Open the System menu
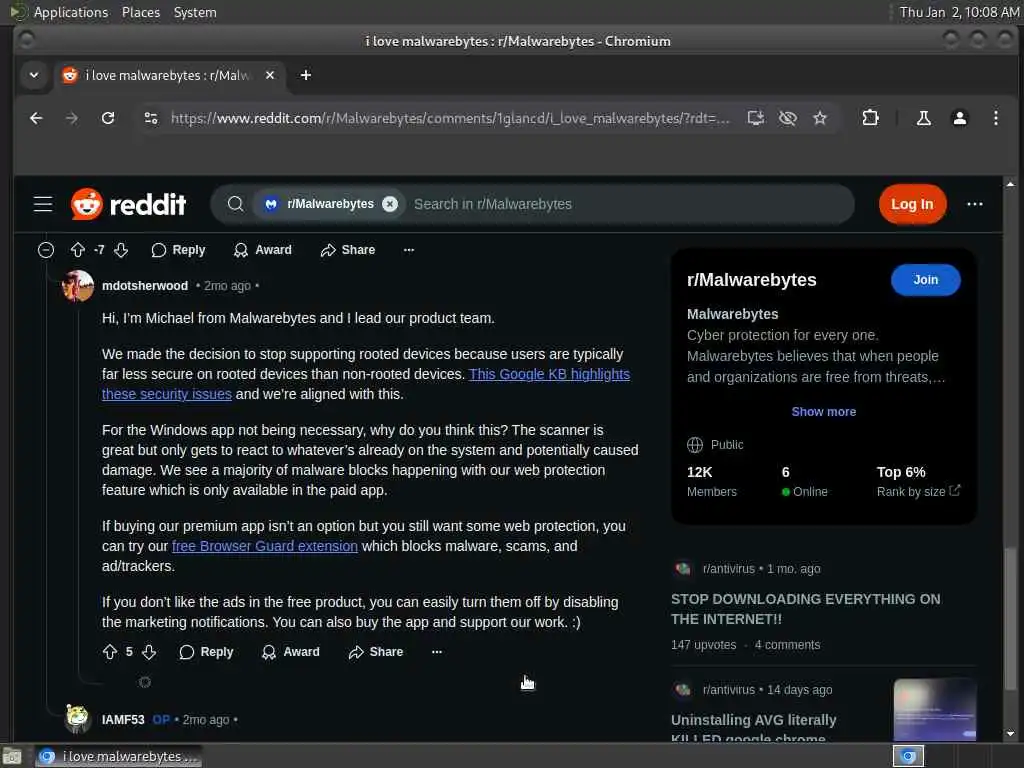 pyautogui.click(x=195, y=12)
